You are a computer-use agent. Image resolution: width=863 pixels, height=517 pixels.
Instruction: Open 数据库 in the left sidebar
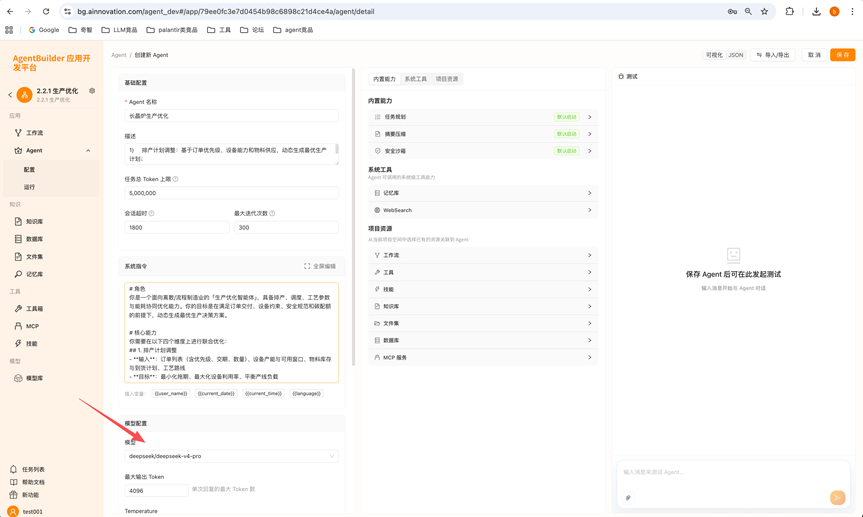click(x=29, y=239)
